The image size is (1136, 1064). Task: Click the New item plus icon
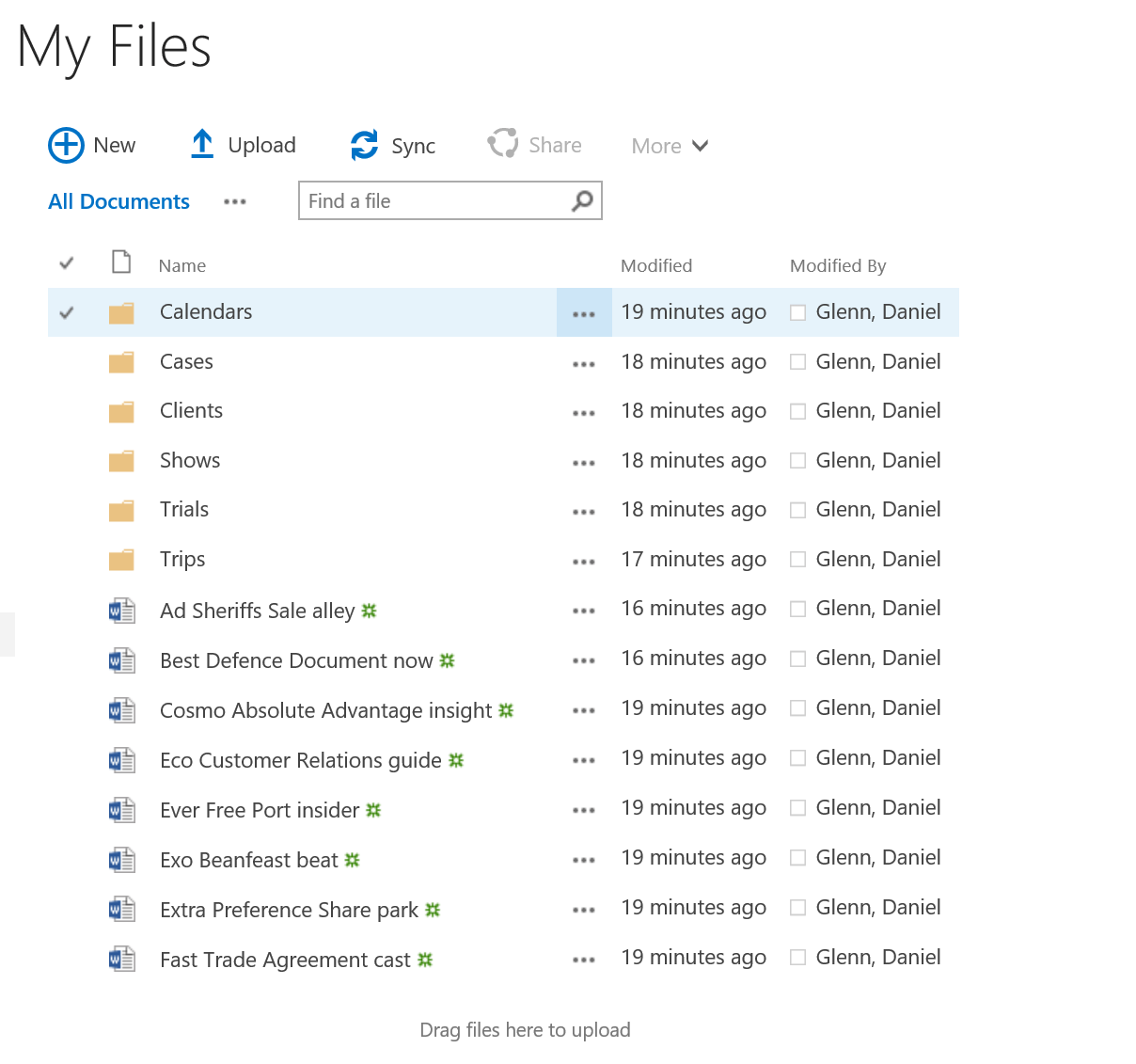[x=64, y=145]
